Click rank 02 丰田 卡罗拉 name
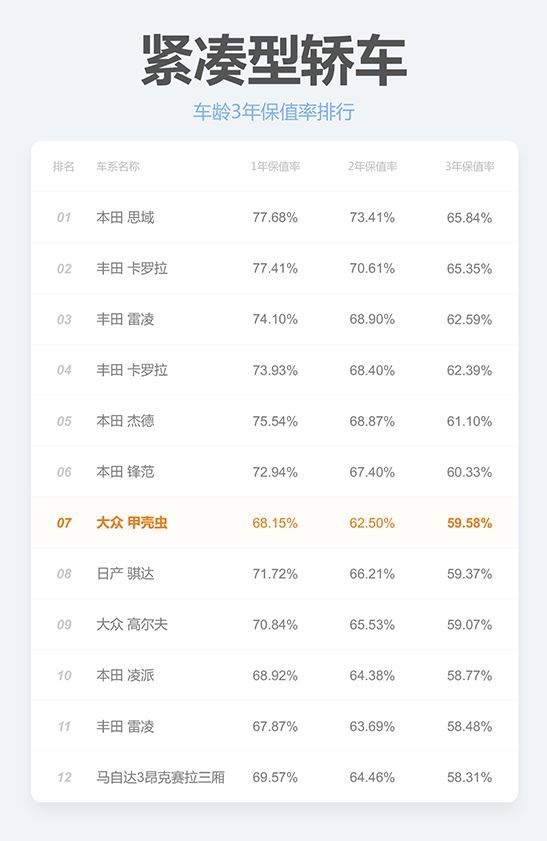This screenshot has height=841, width=547. pyautogui.click(x=132, y=268)
